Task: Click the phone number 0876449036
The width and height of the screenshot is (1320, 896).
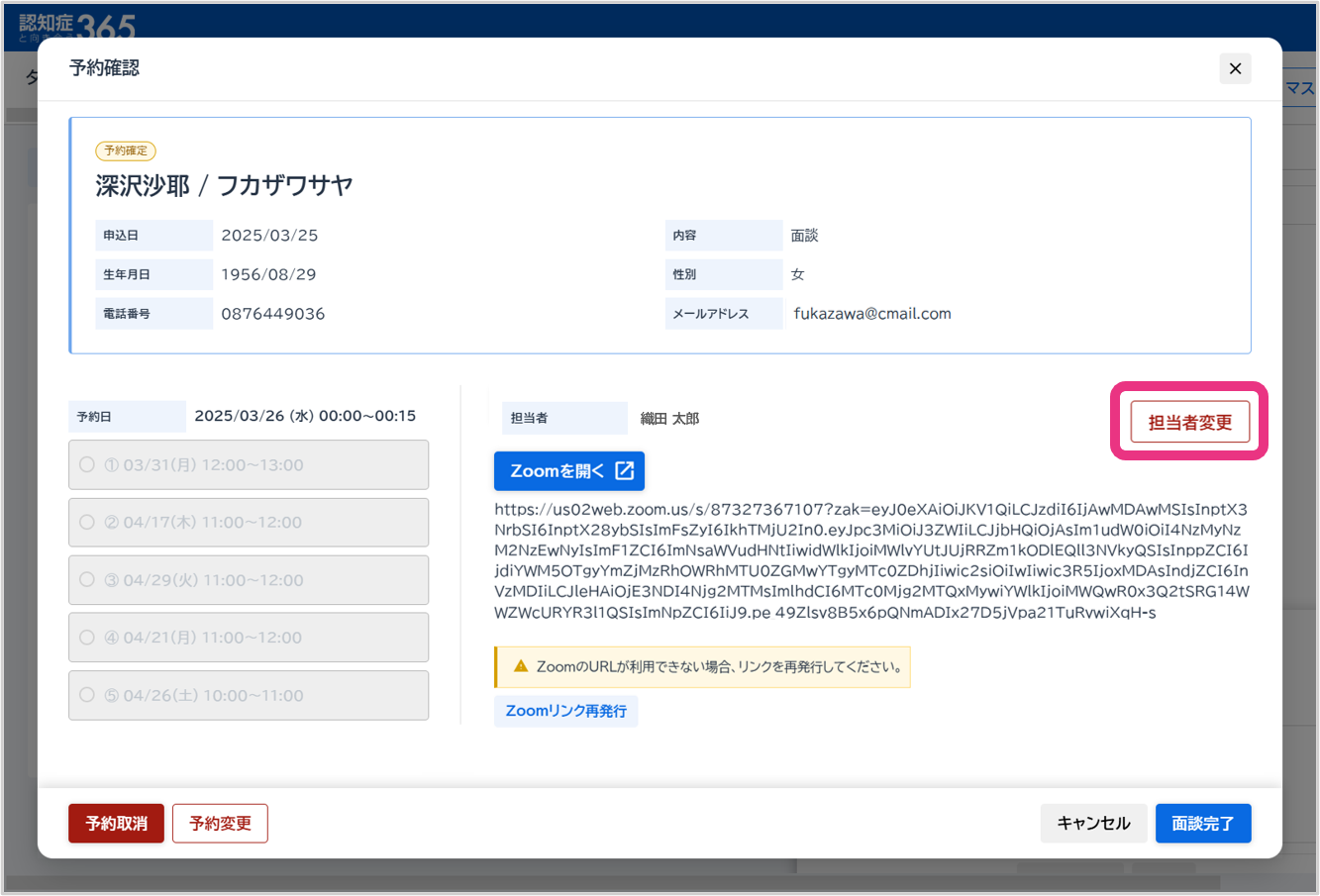Action: 273,314
